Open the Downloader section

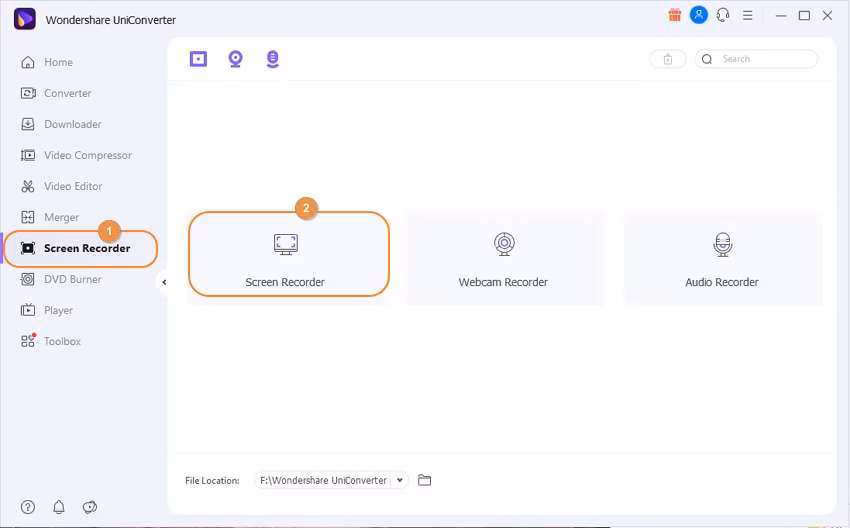[x=61, y=124]
